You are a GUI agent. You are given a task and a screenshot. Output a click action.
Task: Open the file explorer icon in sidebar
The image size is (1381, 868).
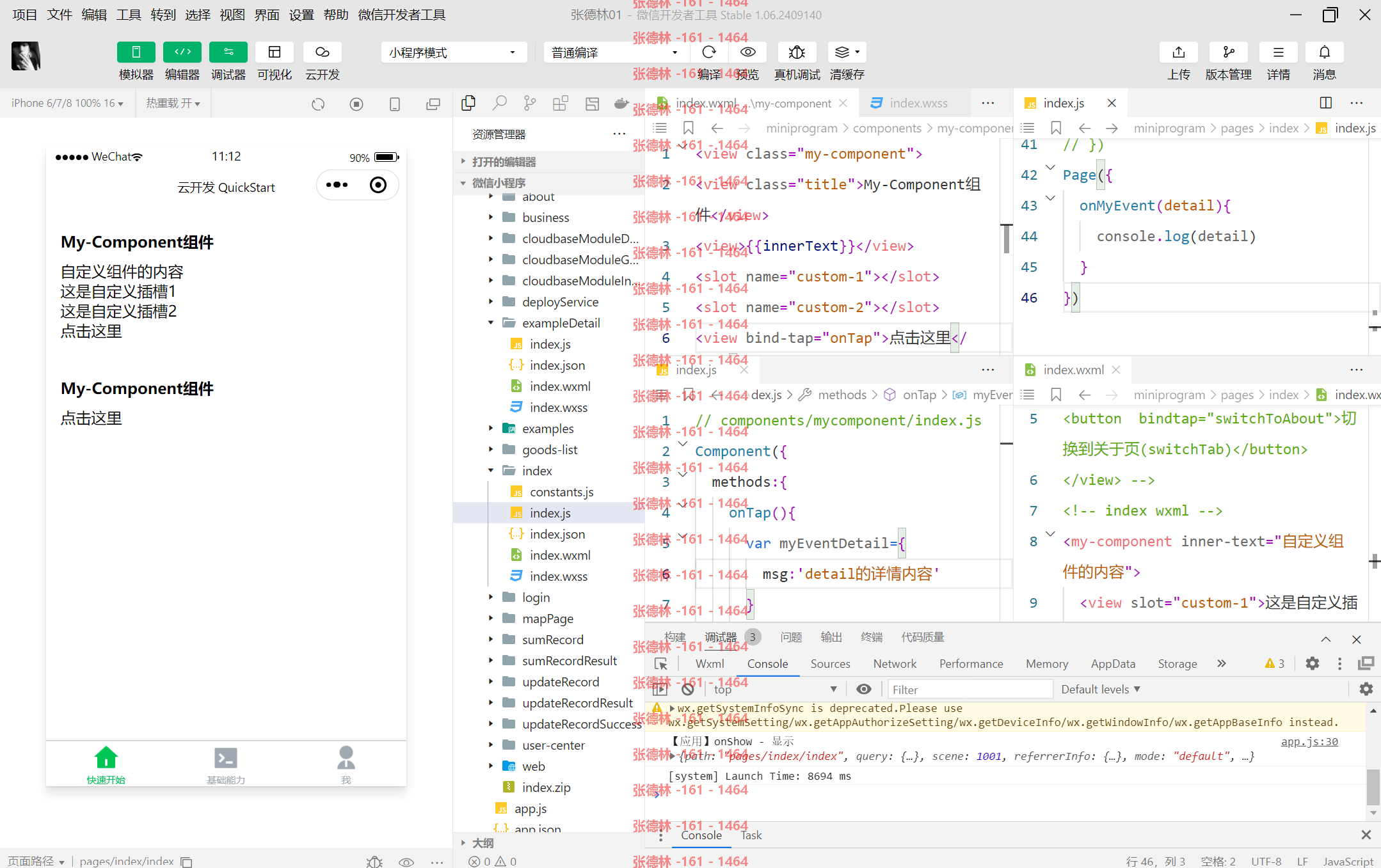click(x=468, y=103)
